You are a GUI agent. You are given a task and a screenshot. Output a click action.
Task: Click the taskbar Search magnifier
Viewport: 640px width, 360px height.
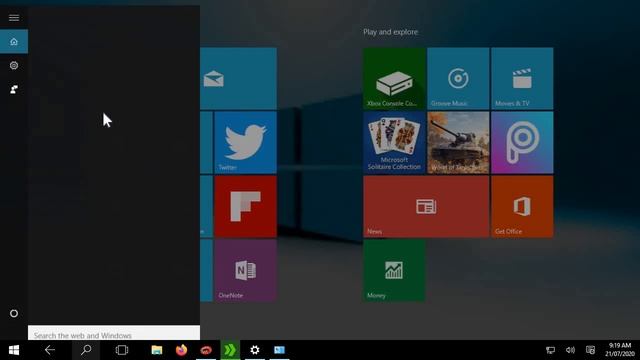86,350
